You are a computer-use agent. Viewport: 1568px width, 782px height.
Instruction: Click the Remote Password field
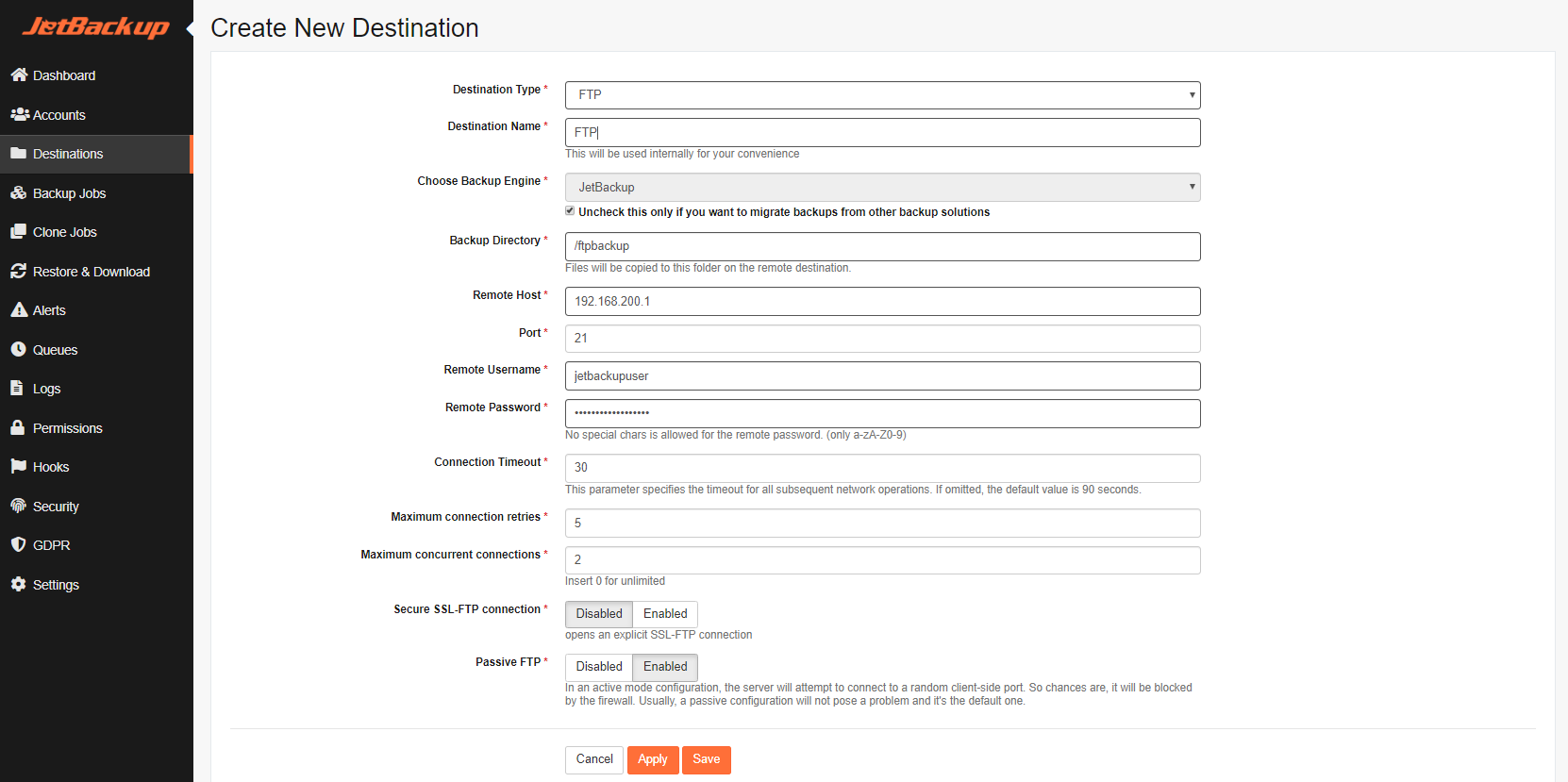pos(882,413)
